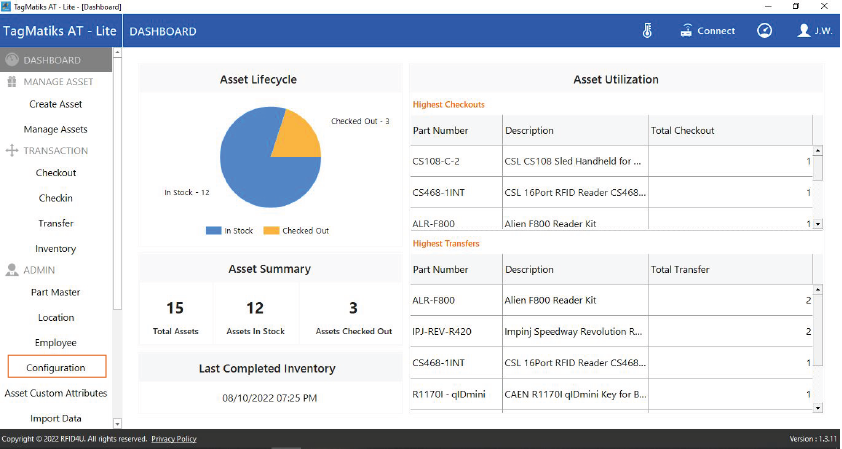Click the thermometer icon in header

[x=647, y=31]
